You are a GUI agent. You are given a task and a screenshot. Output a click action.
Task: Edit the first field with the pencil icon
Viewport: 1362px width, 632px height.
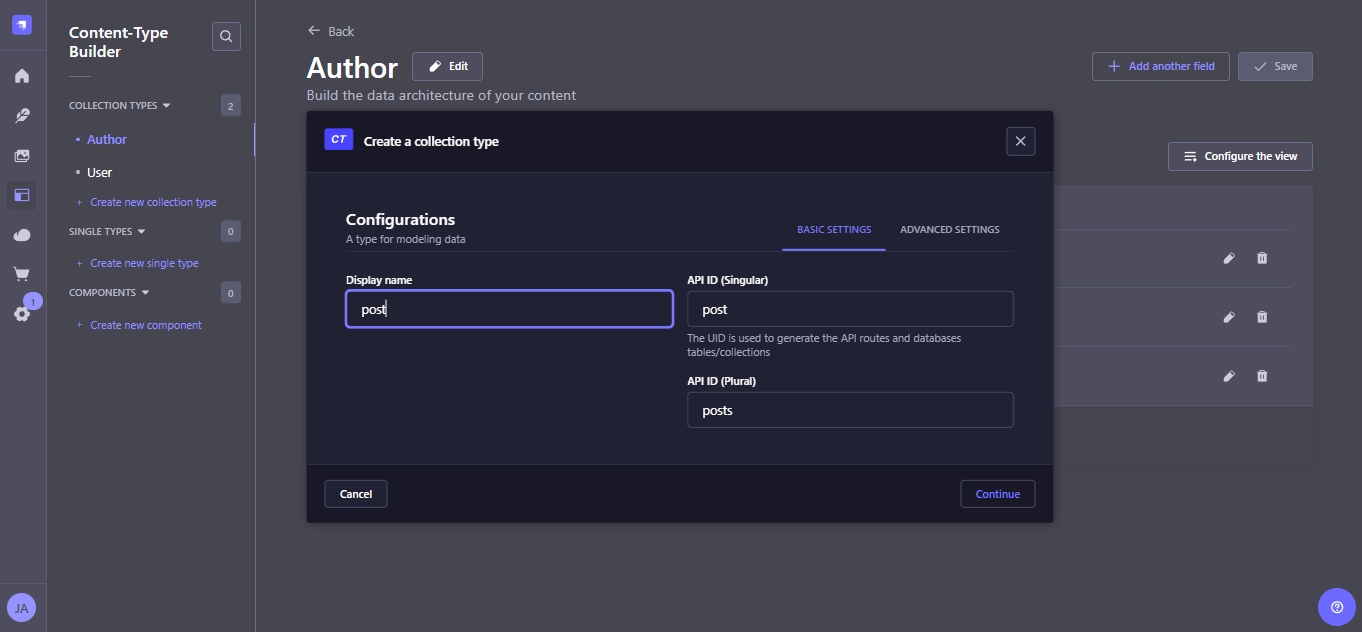(x=1229, y=258)
